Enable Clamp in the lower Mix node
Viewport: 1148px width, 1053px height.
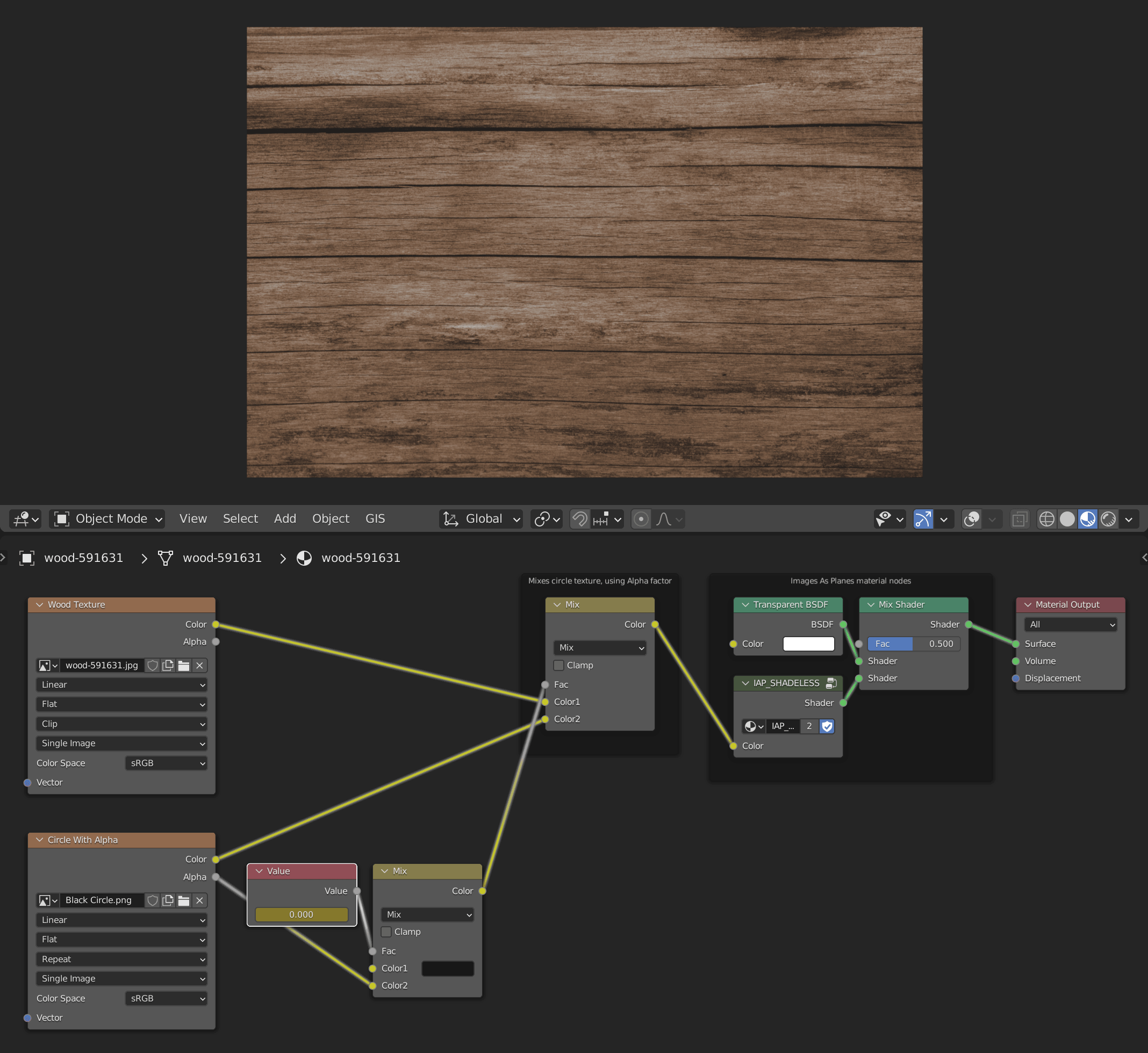[386, 932]
